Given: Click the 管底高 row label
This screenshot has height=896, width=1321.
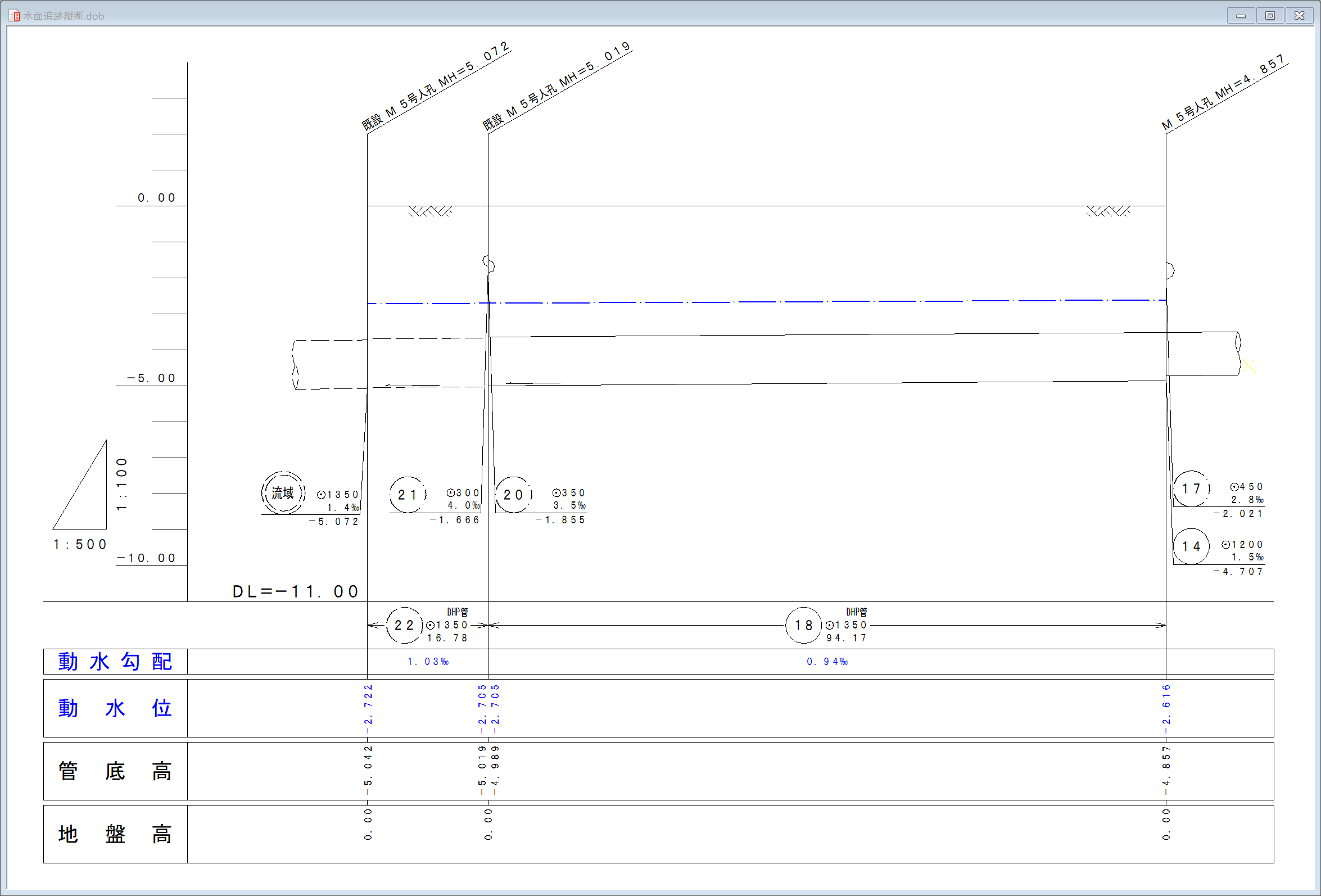Looking at the screenshot, I should 115,771.
